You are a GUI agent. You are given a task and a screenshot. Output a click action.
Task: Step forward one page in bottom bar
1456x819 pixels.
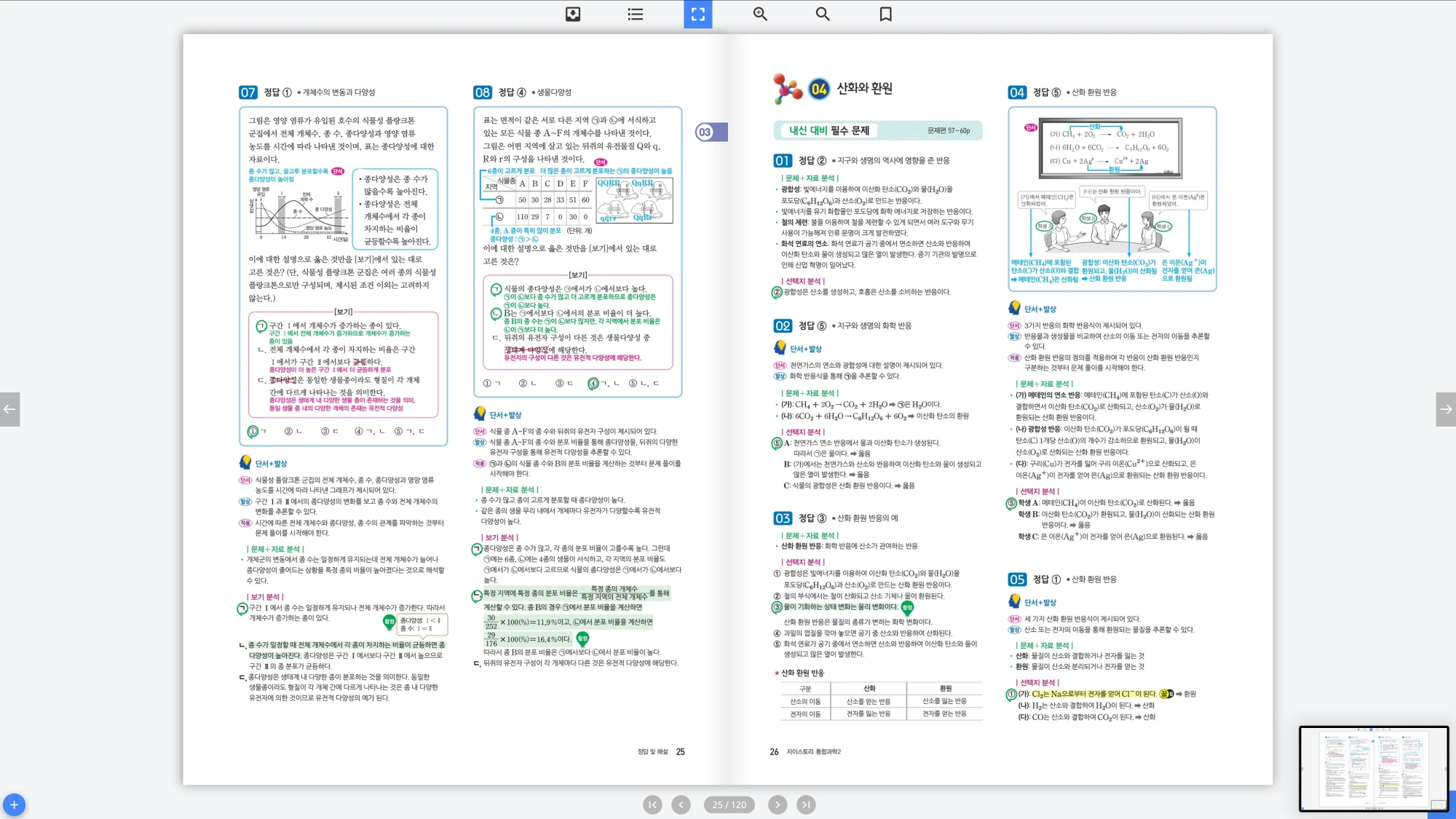778,804
